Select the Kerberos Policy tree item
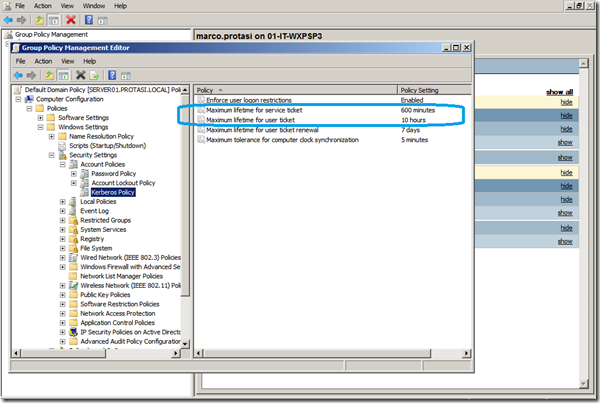The width and height of the screenshot is (600, 403). pos(113,193)
